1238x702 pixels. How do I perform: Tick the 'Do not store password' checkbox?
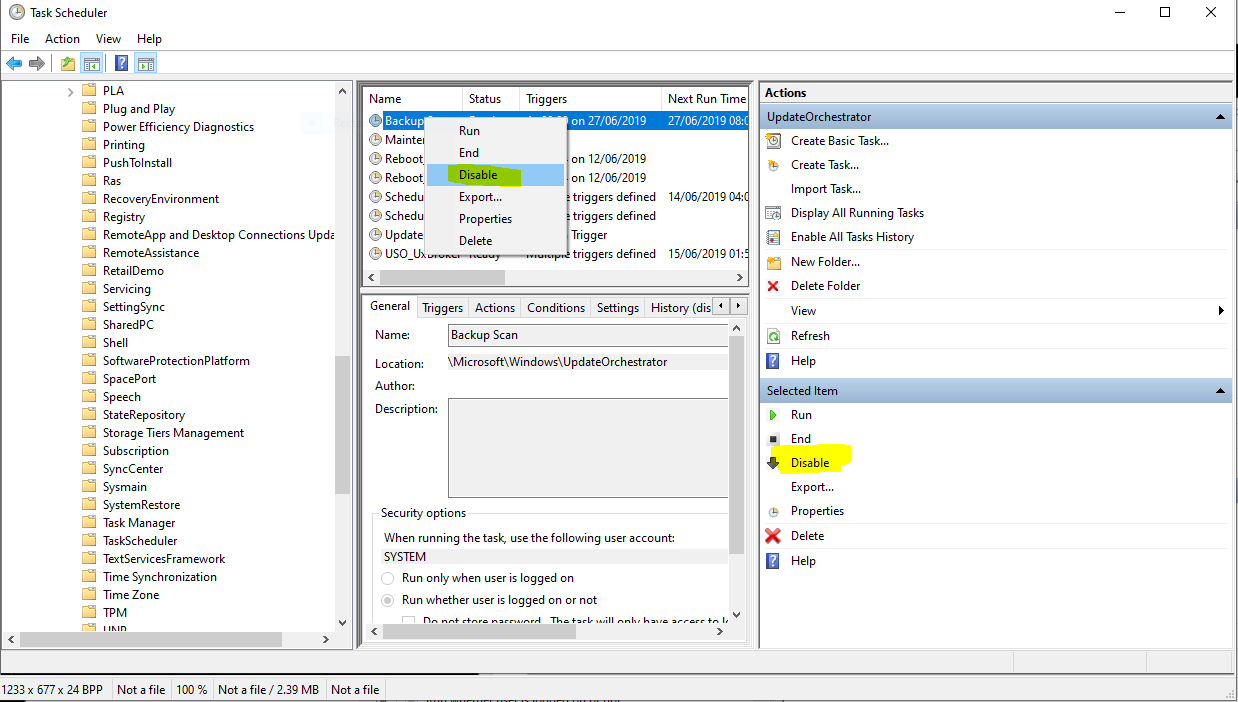[409, 622]
